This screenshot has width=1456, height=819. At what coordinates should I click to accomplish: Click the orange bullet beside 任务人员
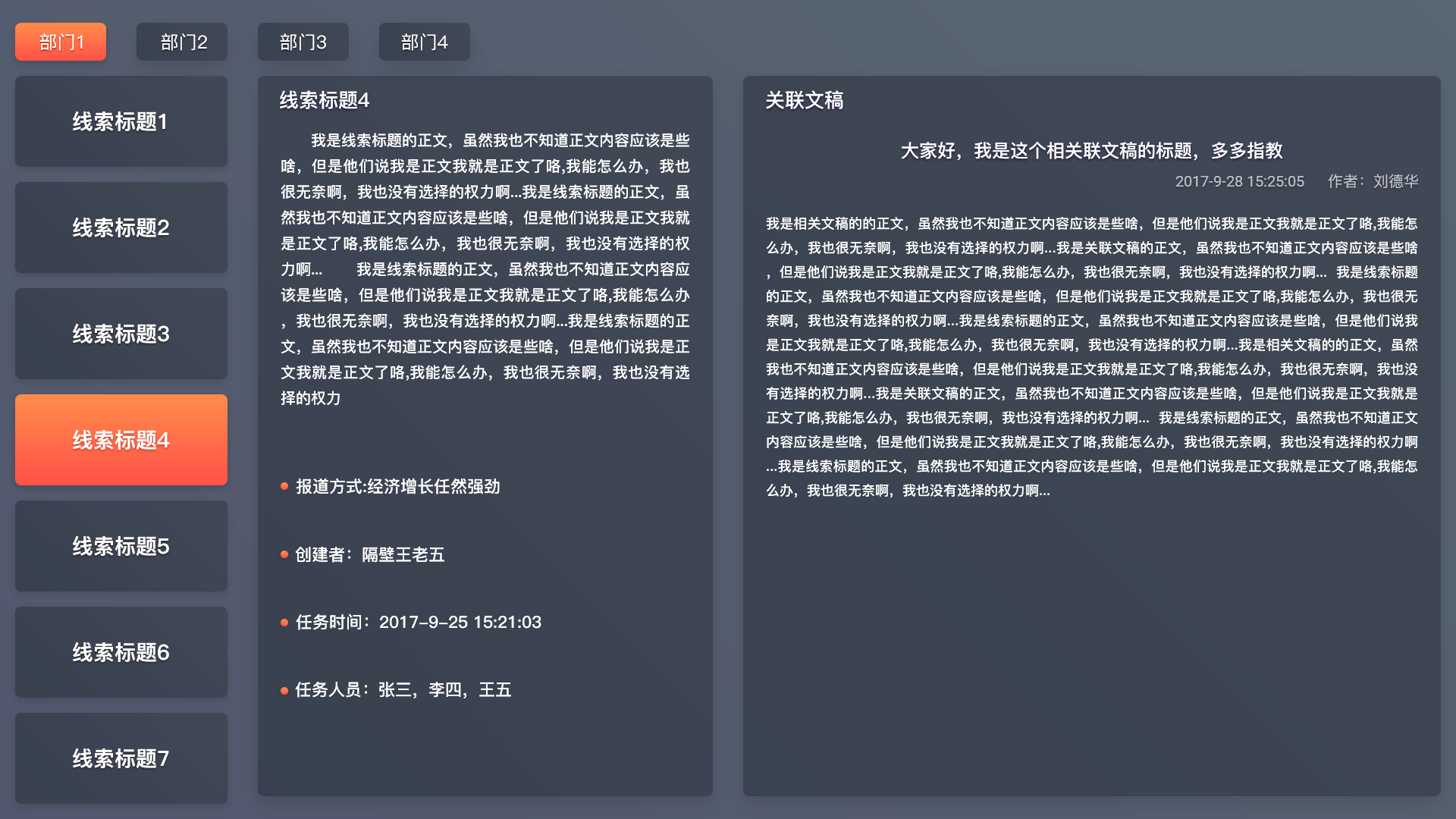[284, 690]
